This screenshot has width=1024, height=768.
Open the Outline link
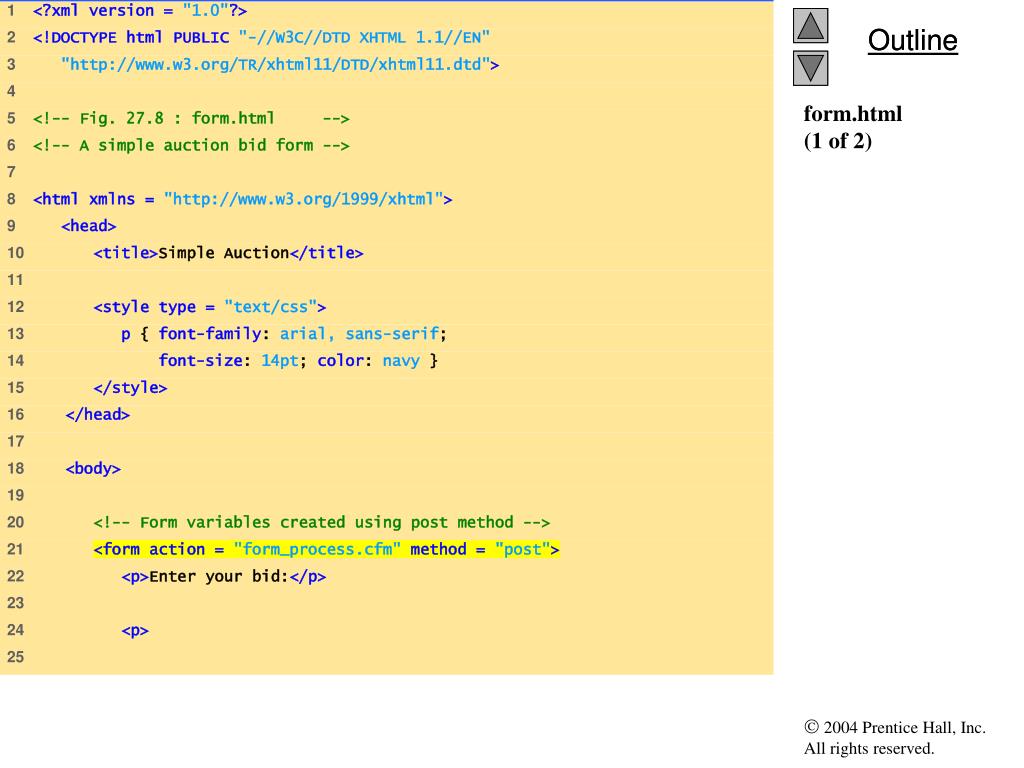912,40
